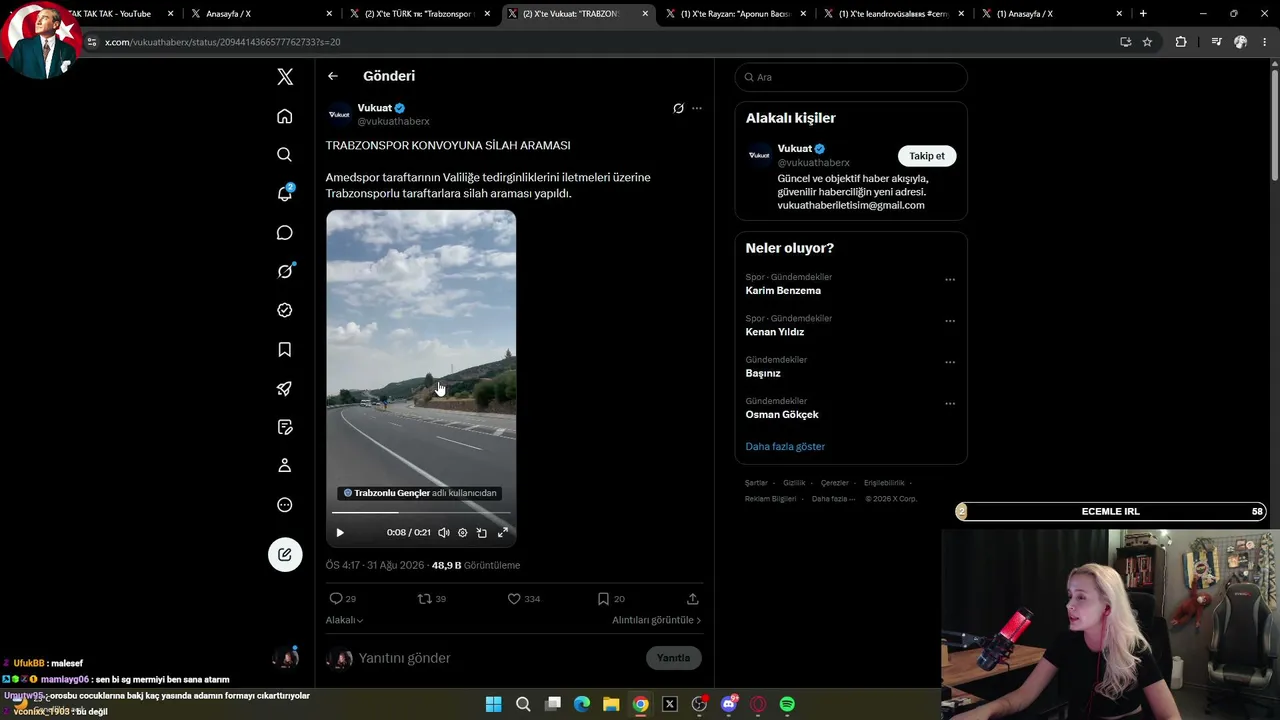The height and width of the screenshot is (720, 1280).
Task: Open Vukuat profile name in post header
Action: coord(375,108)
